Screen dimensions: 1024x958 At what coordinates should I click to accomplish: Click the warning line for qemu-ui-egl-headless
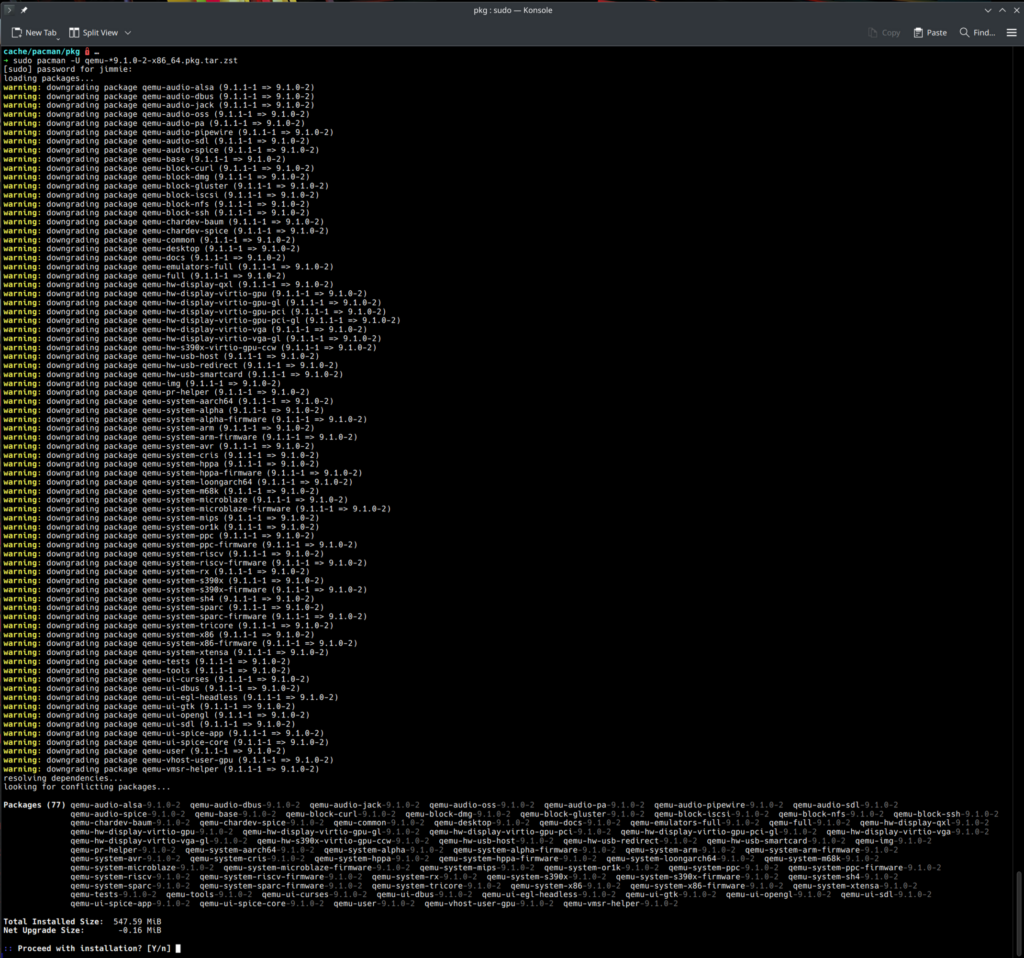[x=170, y=697]
